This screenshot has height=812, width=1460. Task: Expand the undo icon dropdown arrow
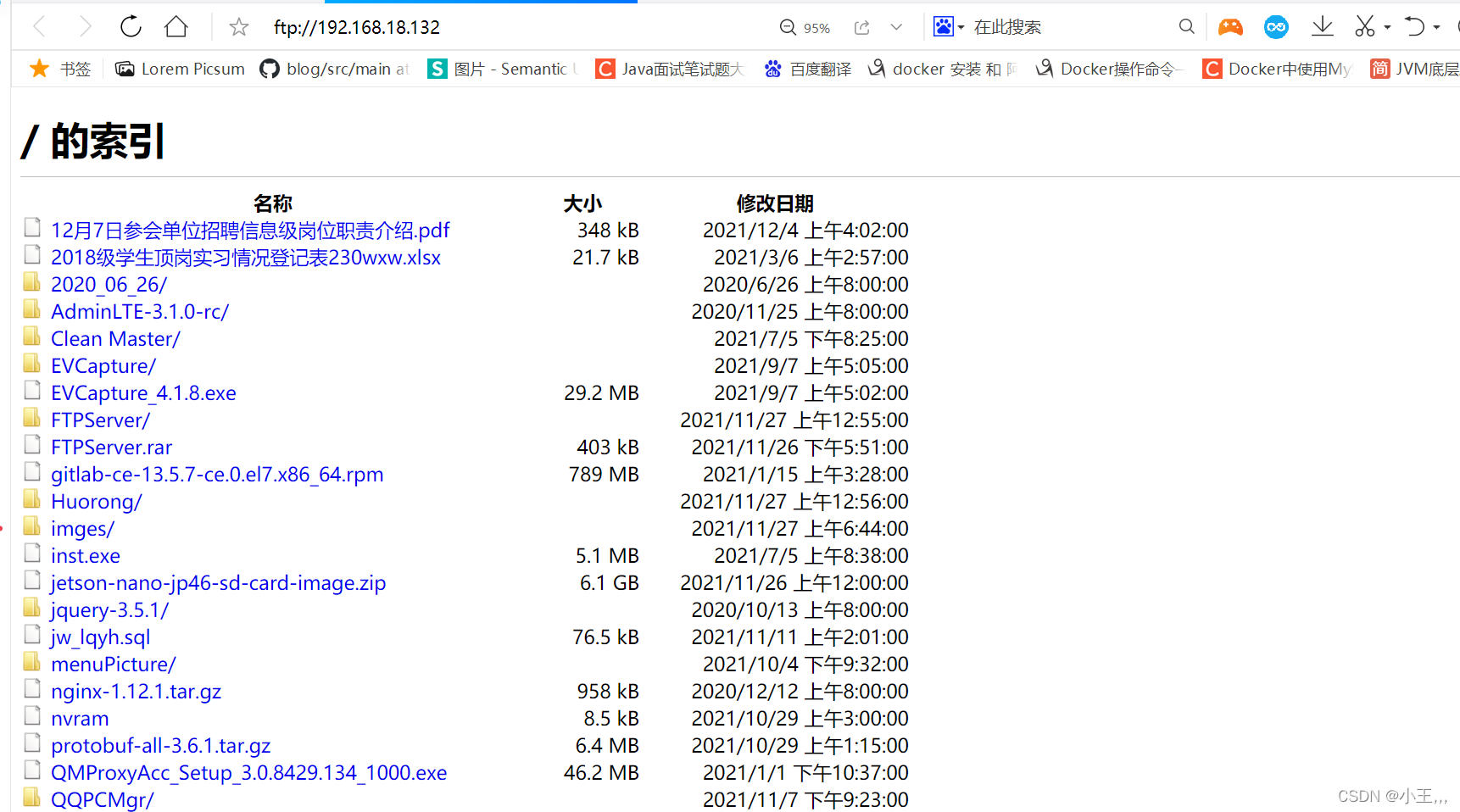(x=1436, y=28)
